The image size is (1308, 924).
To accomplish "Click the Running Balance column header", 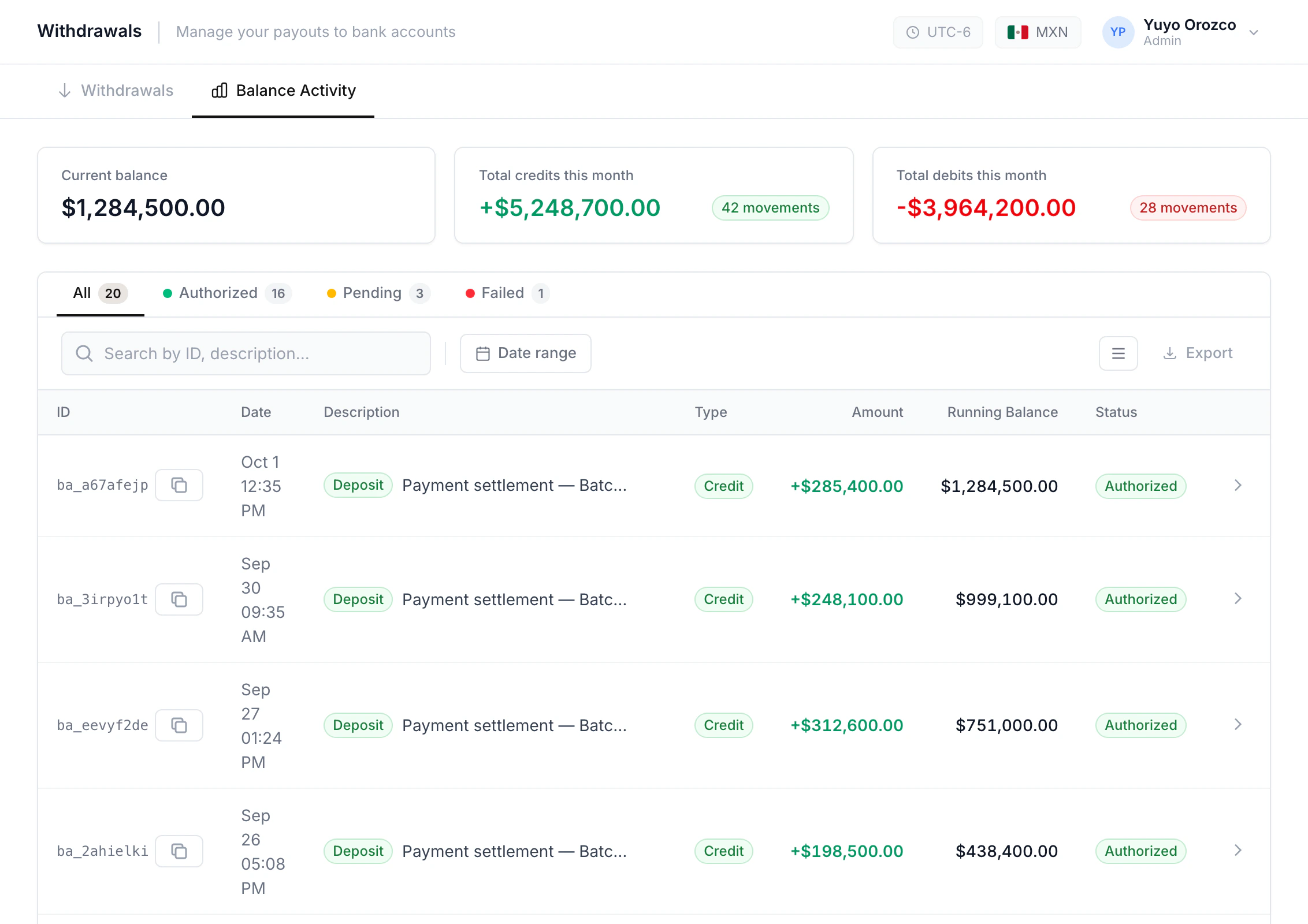I will 1002,412.
